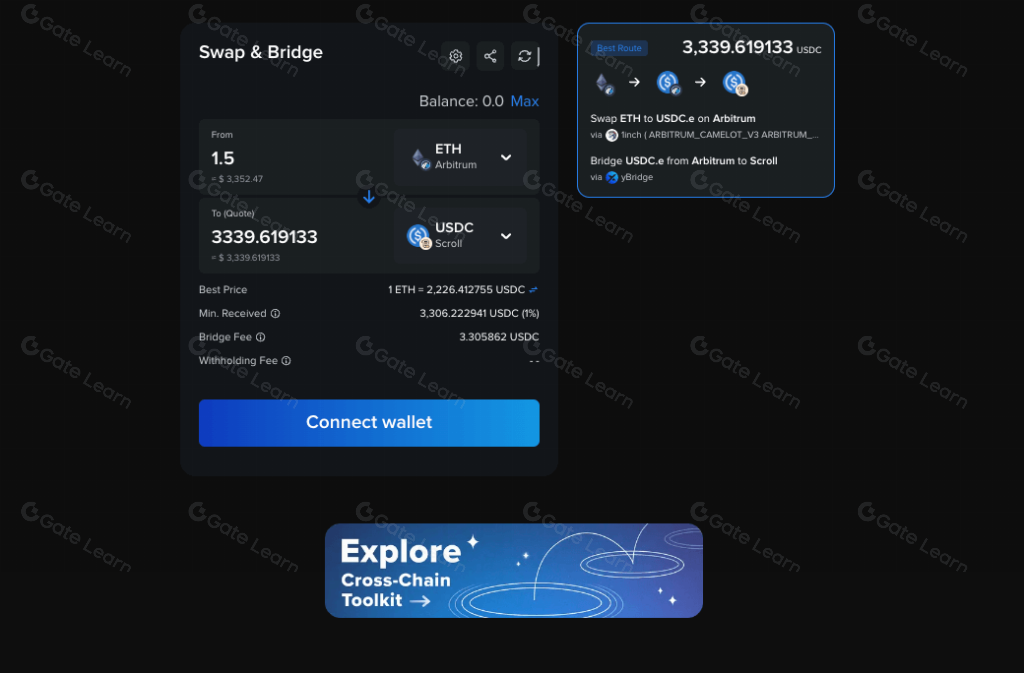Screen dimensions: 1024x673
Task: Open Explore Cross-Chain Toolkit banner
Action: (514, 571)
